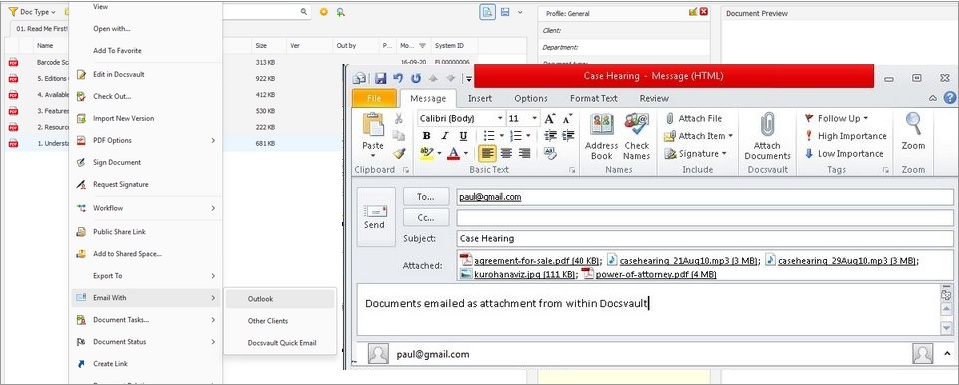Image resolution: width=959 pixels, height=385 pixels.
Task: Click the Undo arrow in Outlook toolbar
Action: (398, 78)
